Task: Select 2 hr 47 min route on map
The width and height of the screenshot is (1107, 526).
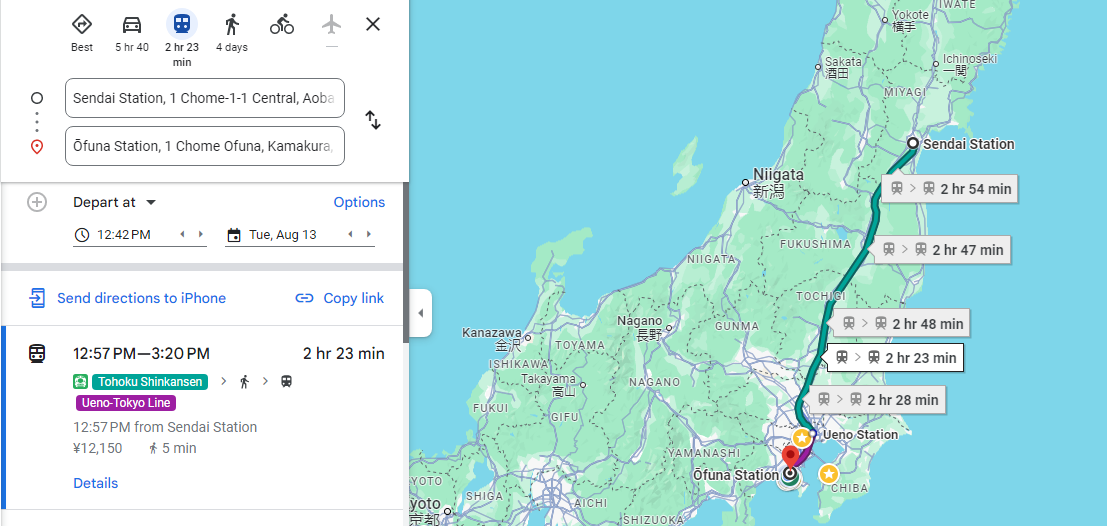Action: (942, 249)
